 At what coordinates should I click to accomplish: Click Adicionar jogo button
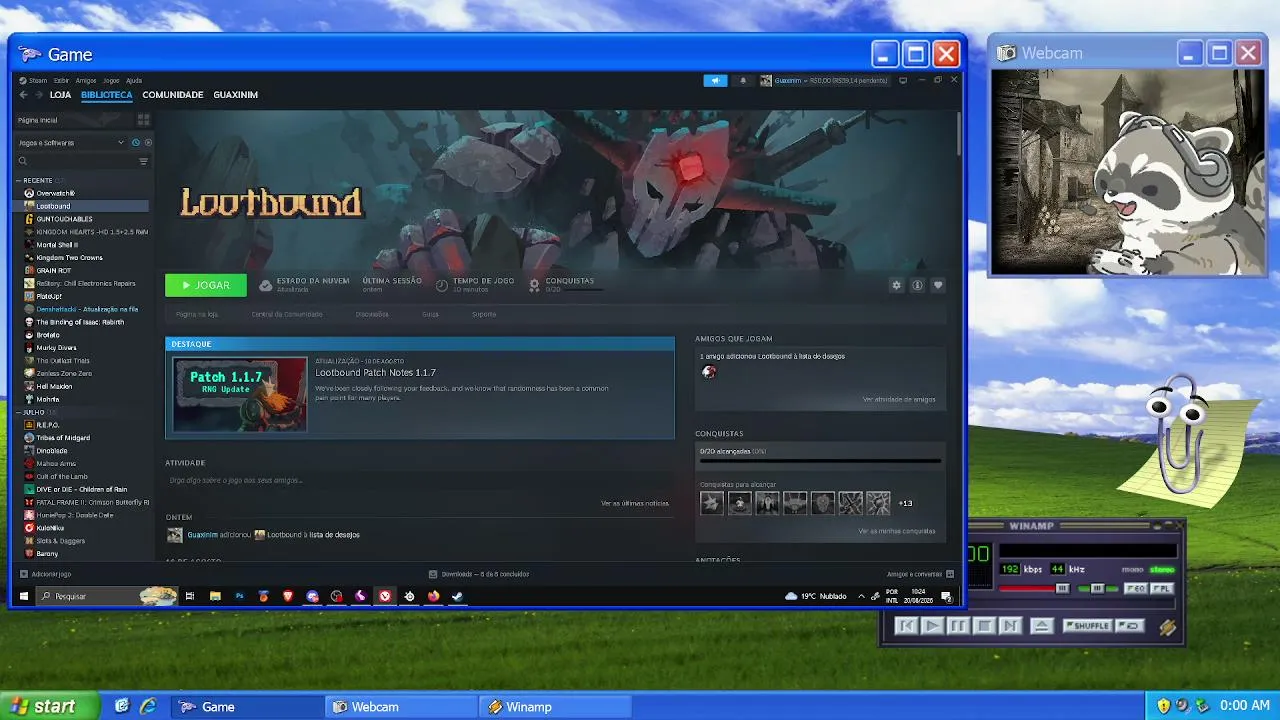(46, 574)
